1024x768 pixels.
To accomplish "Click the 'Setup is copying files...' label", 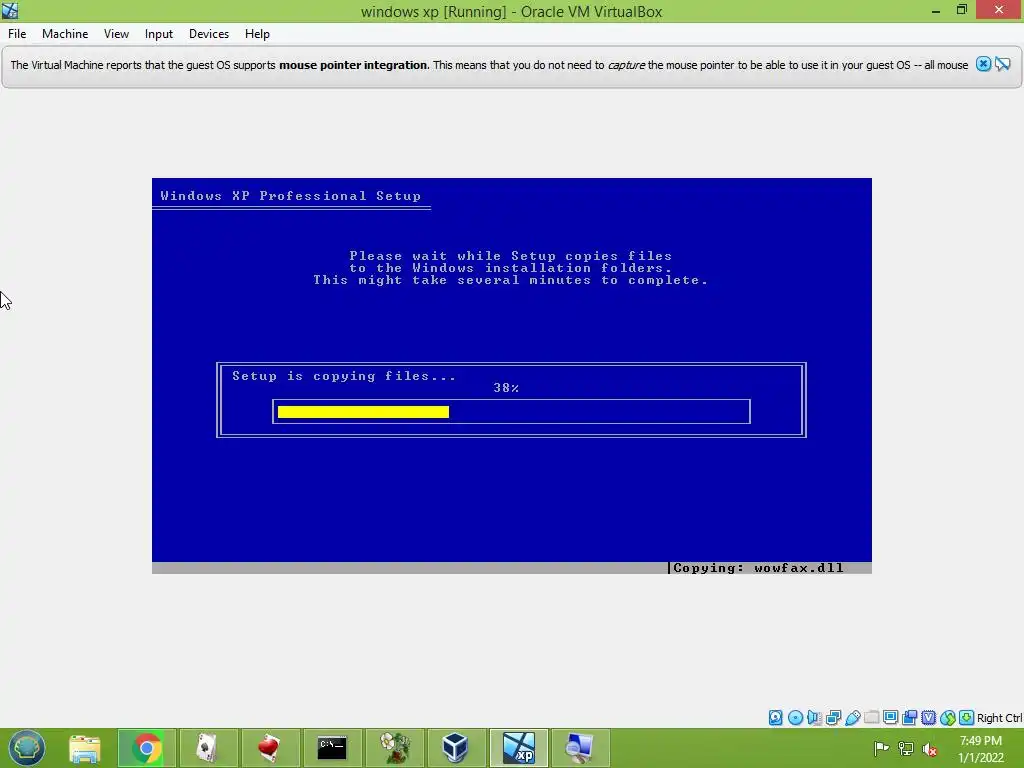I will tap(344, 376).
